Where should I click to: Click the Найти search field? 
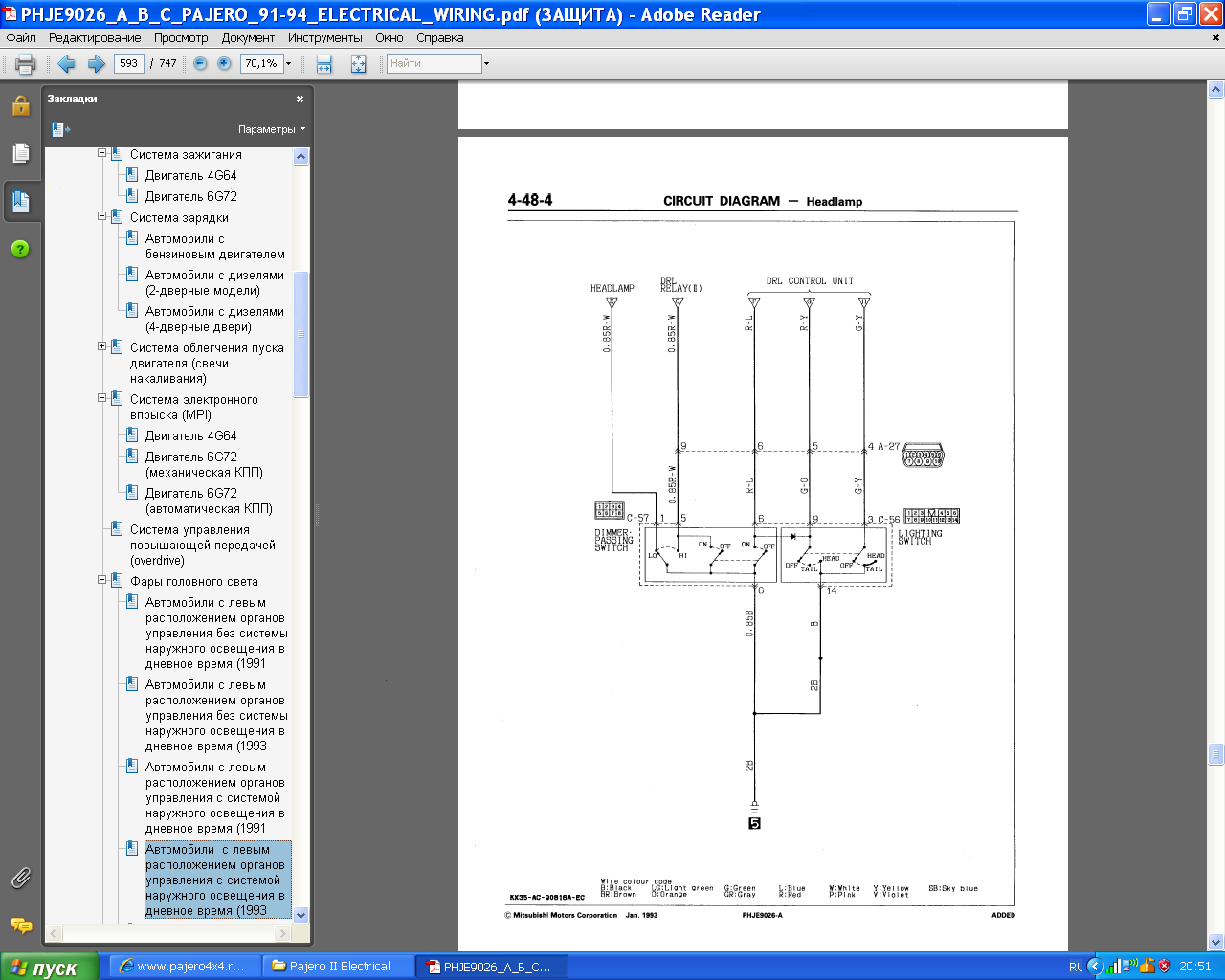434,64
